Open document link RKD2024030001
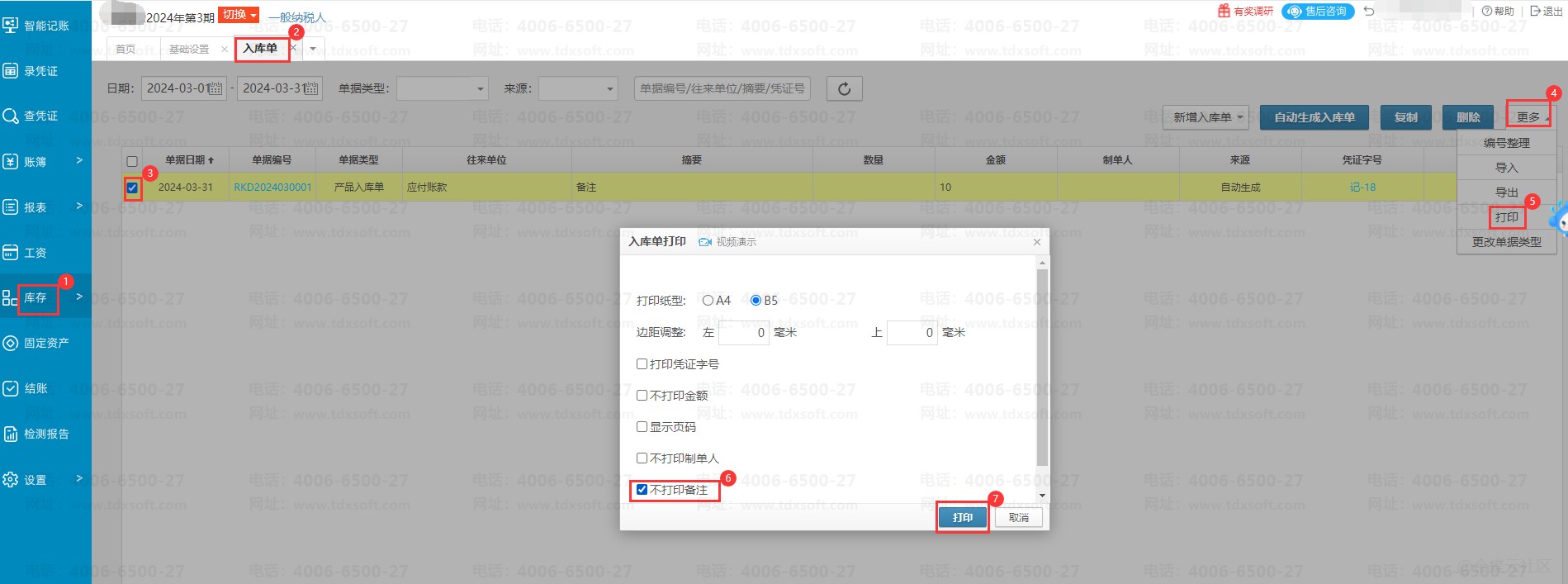Screen dimensions: 1568x584 click(x=273, y=188)
